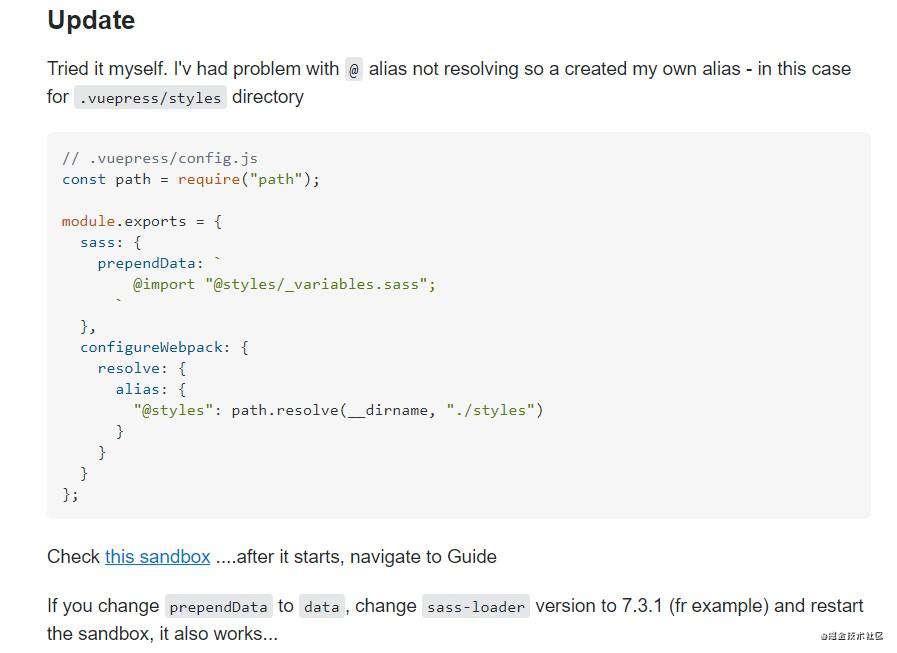This screenshot has width=897, height=653.
Task: Click the // .vuepress/config.js comment line
Action: click(x=160, y=158)
